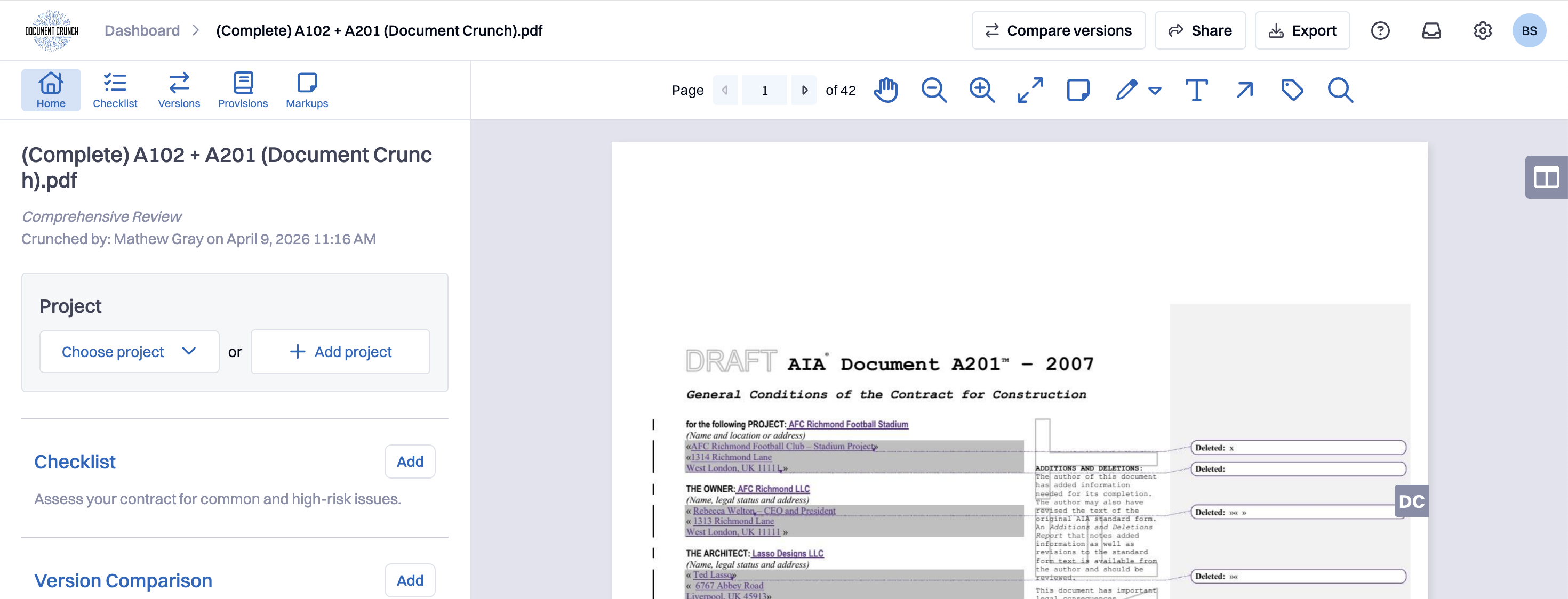This screenshot has width=1568, height=599.
Task: Click the 'Comprehensive Review' label
Action: pos(102,216)
